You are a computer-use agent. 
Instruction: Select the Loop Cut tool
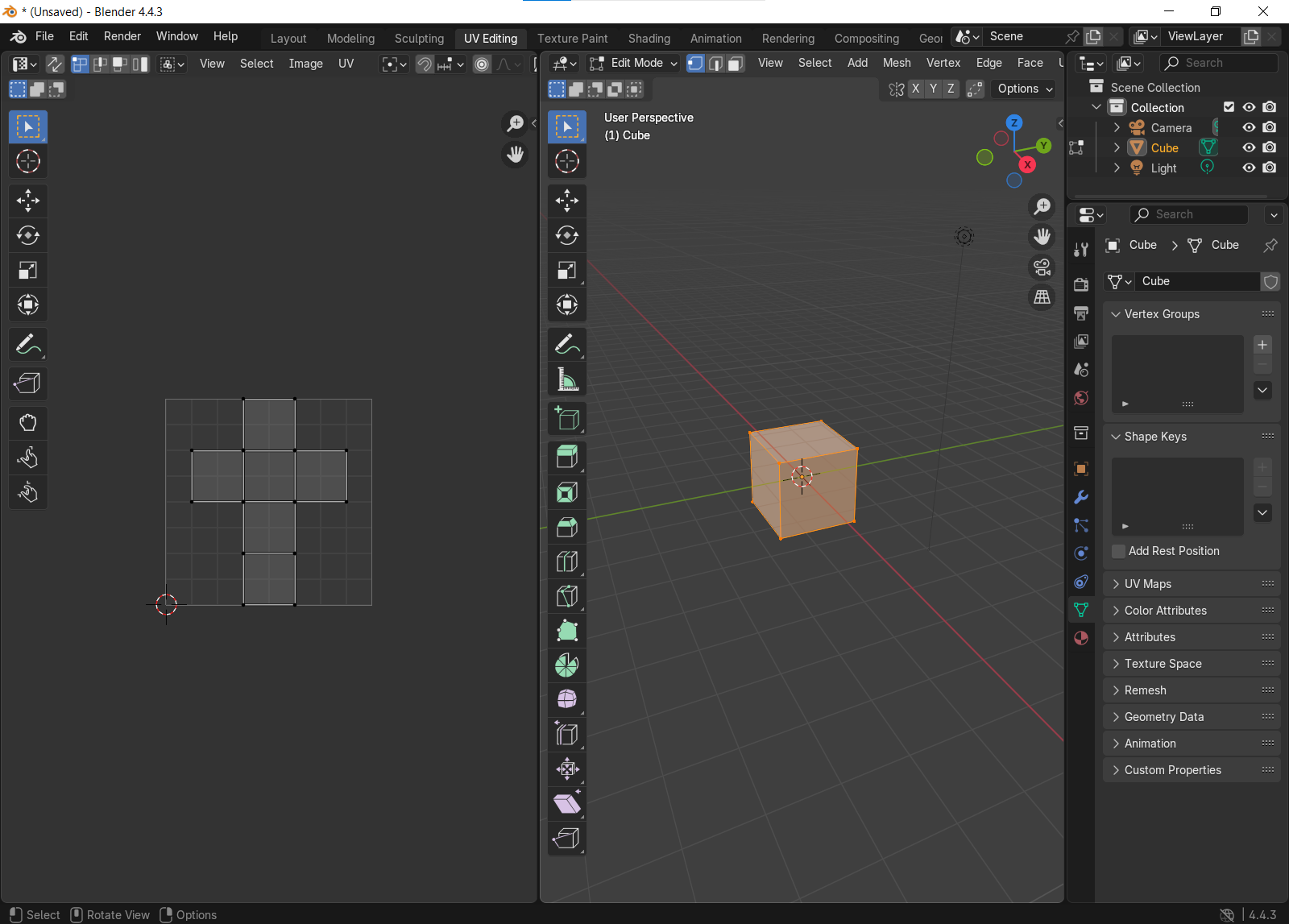[x=567, y=561]
